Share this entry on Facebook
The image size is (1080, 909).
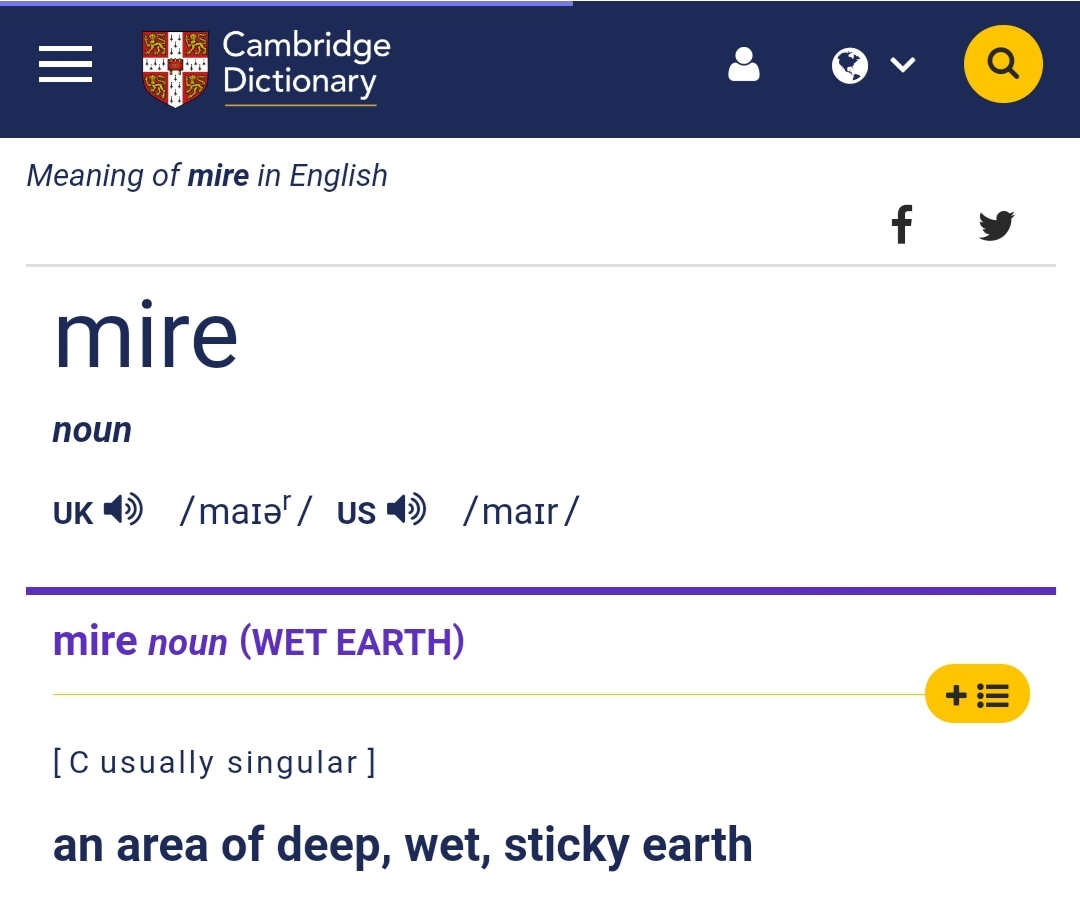coord(902,224)
